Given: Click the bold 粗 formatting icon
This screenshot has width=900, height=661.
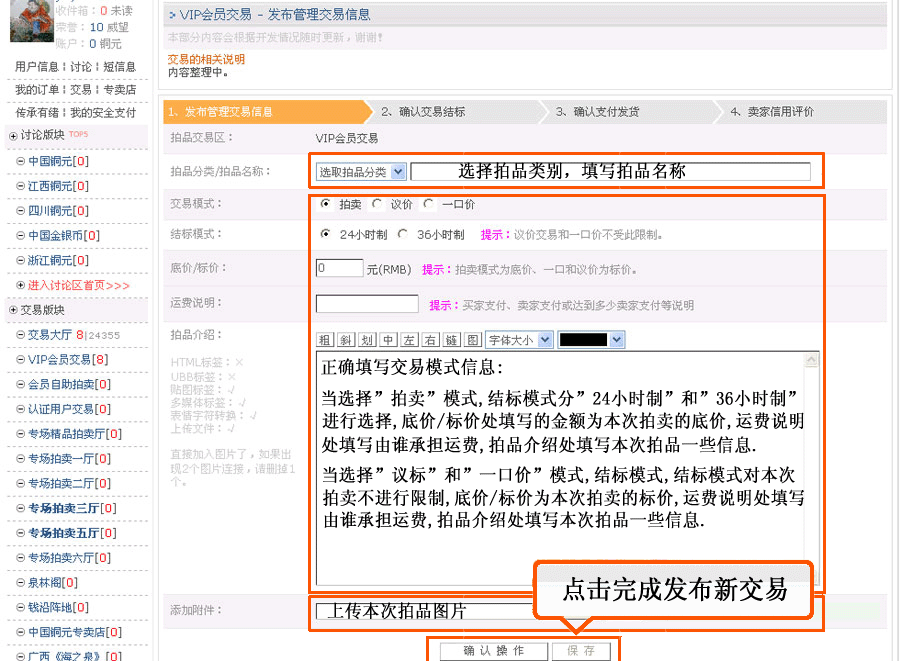Looking at the screenshot, I should [325, 340].
